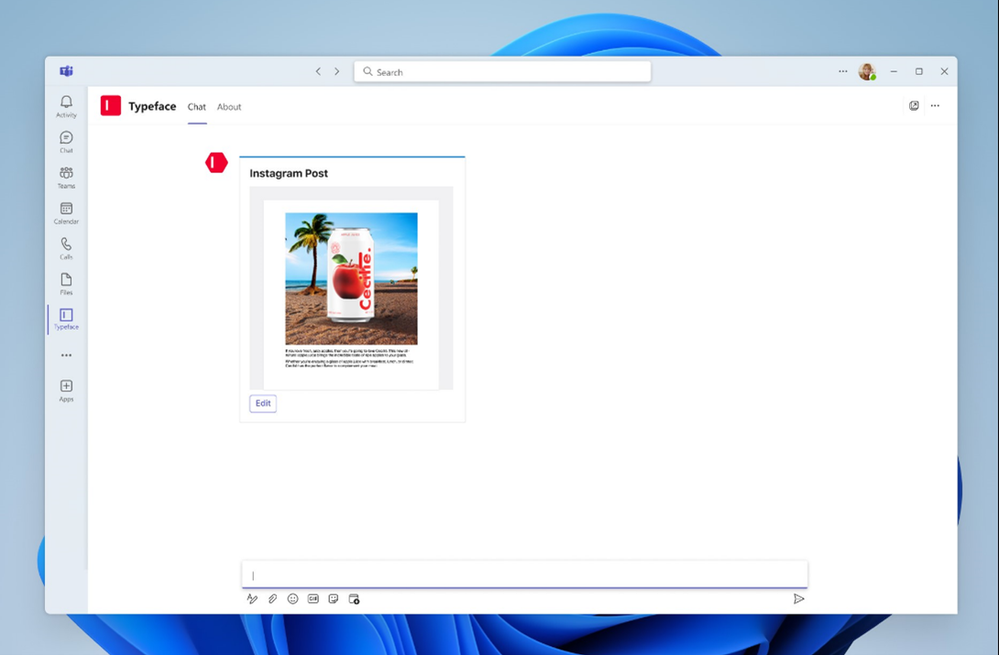Click the Edit button under Instagram Post
The image size is (999, 655).
(x=263, y=403)
